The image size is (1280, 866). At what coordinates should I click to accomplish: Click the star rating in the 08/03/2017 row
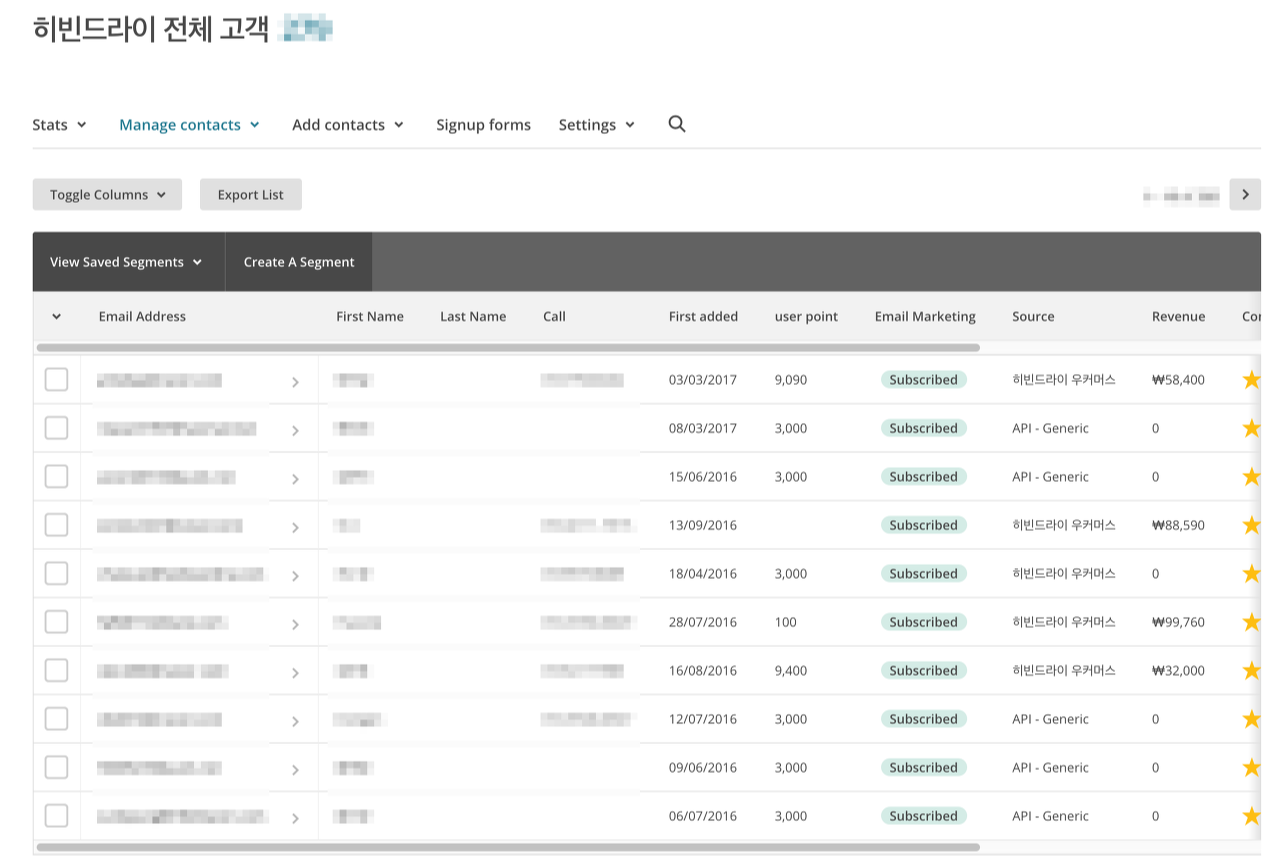1251,428
